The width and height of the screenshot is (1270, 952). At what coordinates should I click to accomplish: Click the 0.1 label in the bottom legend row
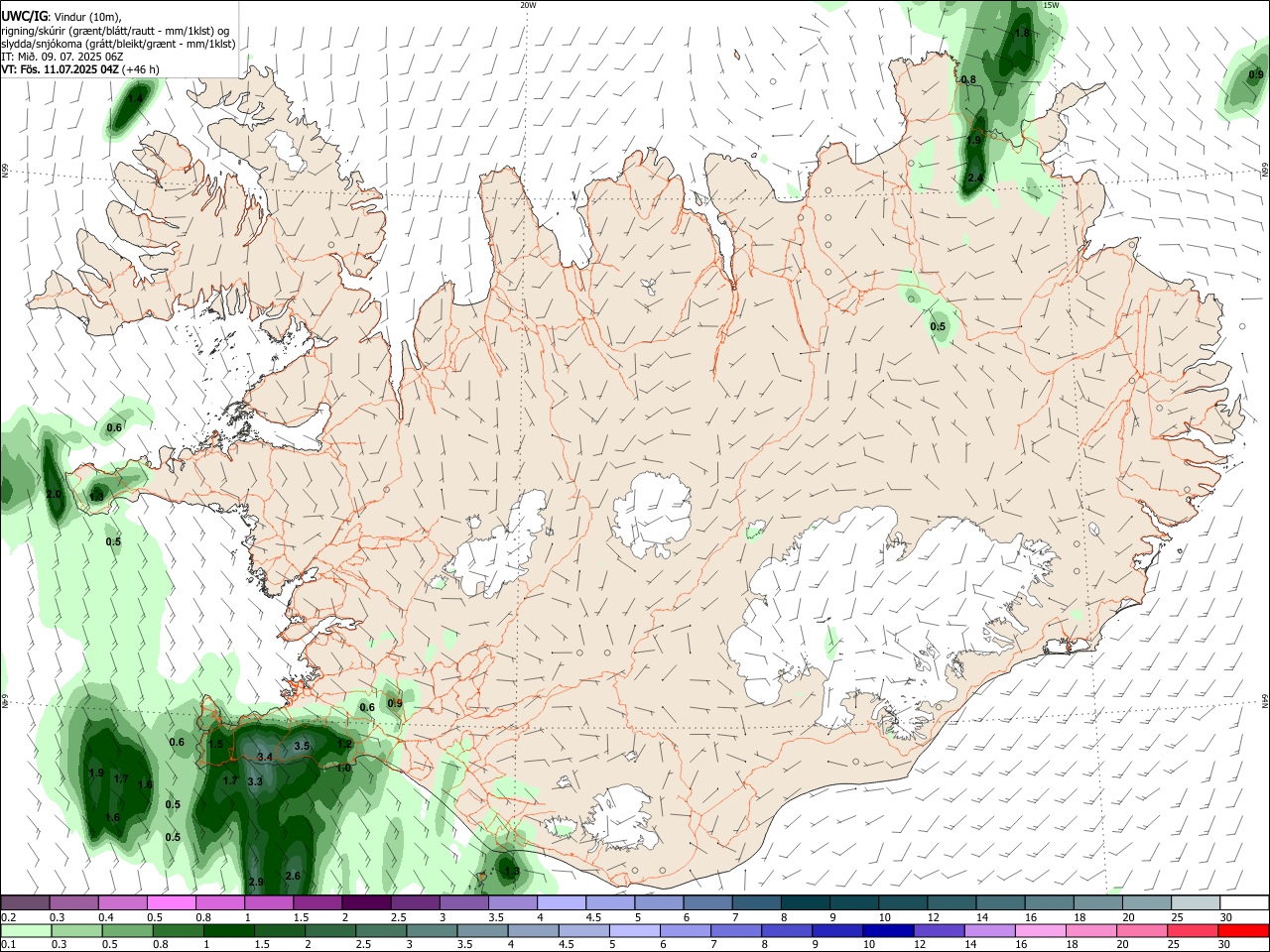[8, 945]
